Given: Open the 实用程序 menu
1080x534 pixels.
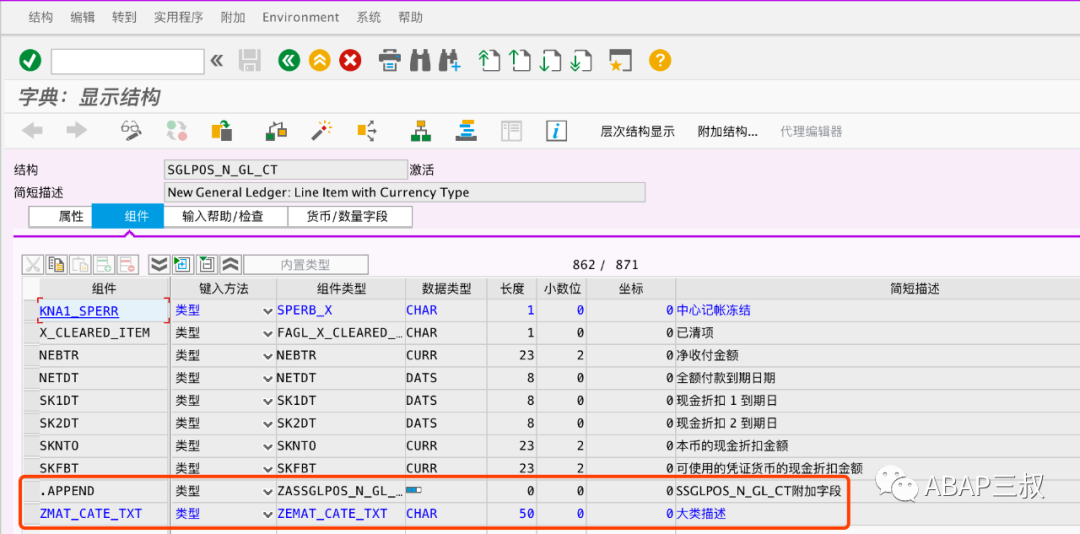Looking at the screenshot, I should coord(178,17).
